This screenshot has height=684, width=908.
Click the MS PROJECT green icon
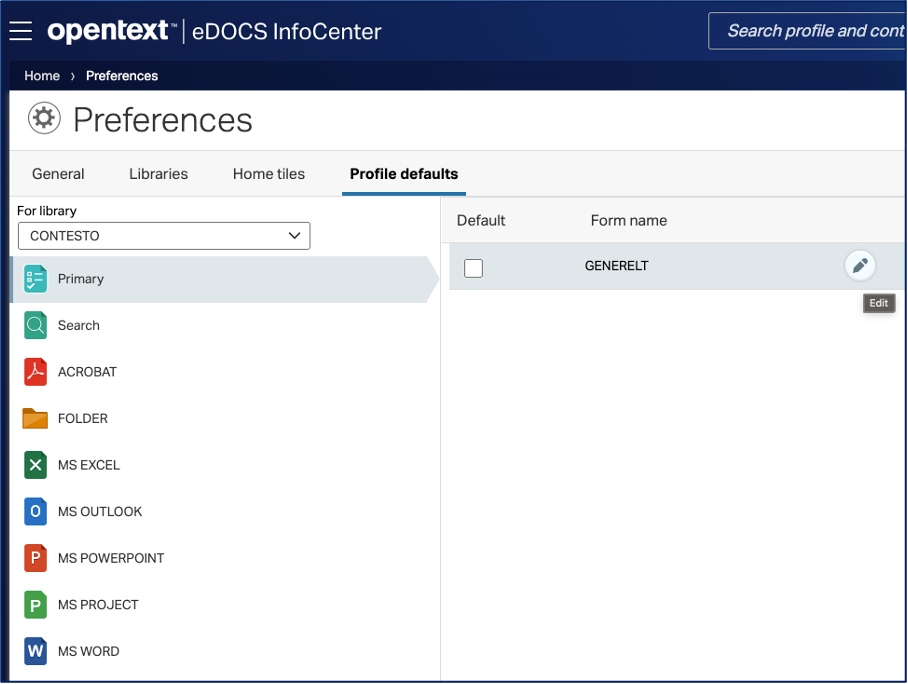(35, 605)
